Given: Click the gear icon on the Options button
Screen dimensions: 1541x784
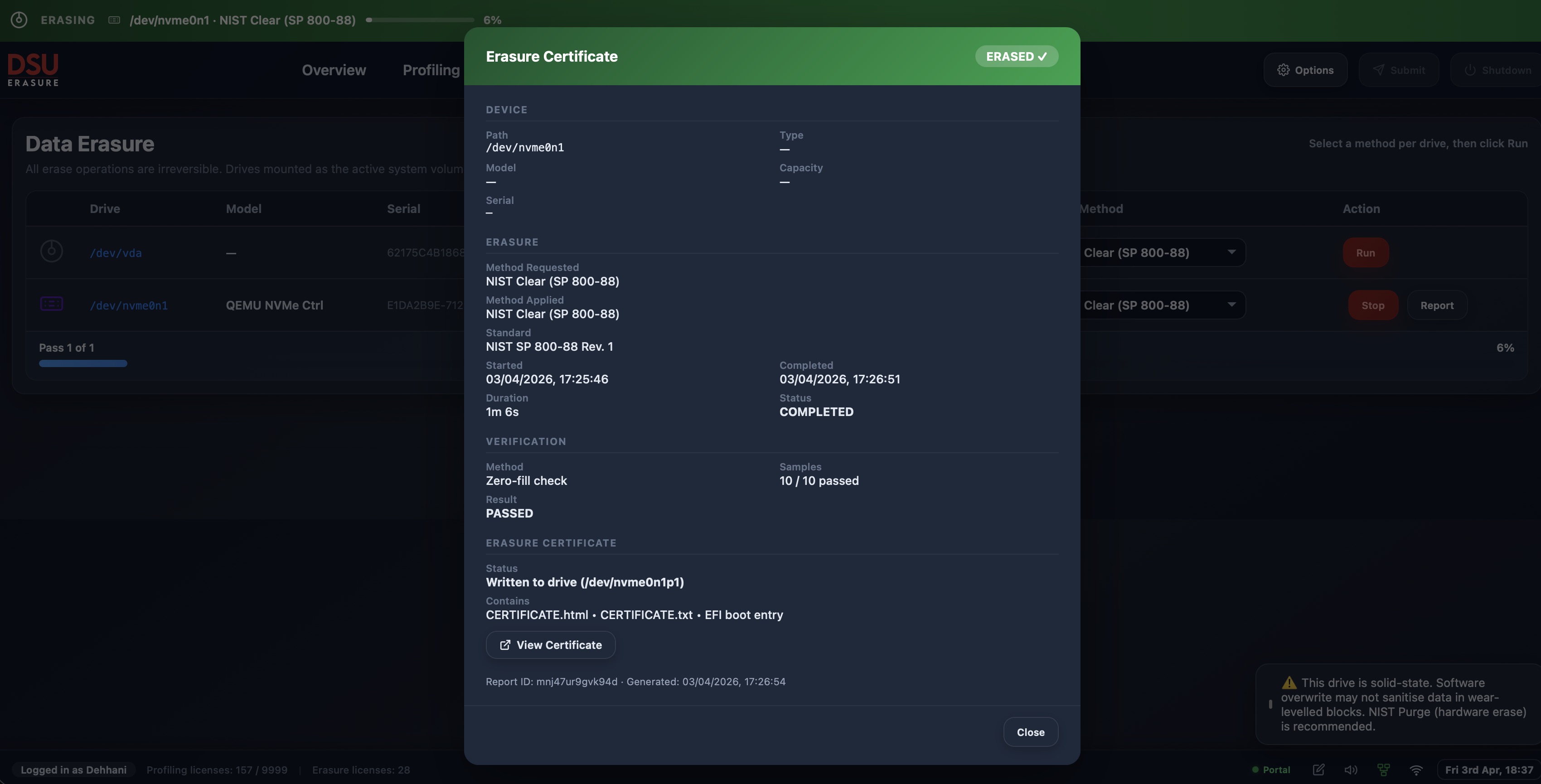Looking at the screenshot, I should [1283, 69].
